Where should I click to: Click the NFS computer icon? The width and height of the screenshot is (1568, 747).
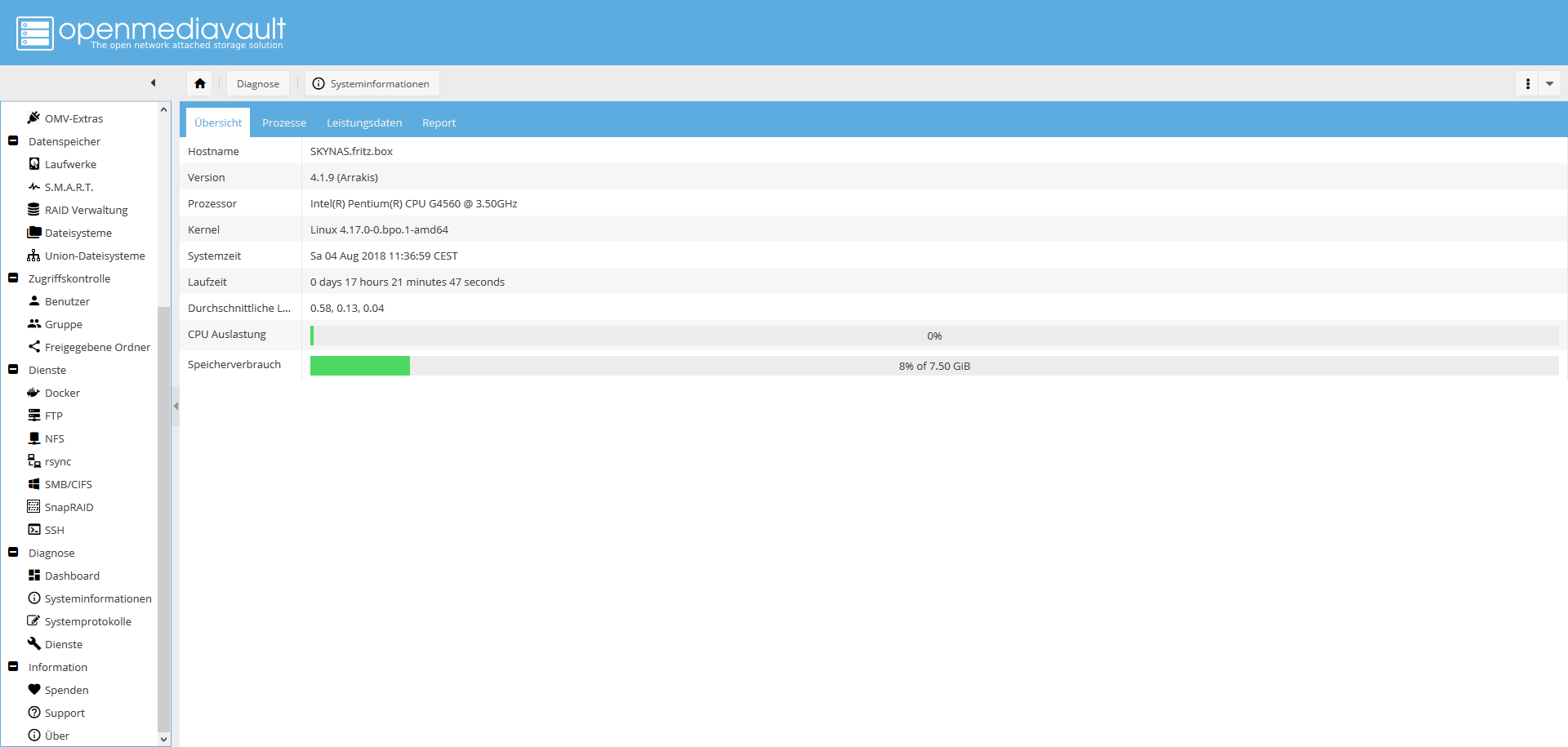[x=33, y=438]
